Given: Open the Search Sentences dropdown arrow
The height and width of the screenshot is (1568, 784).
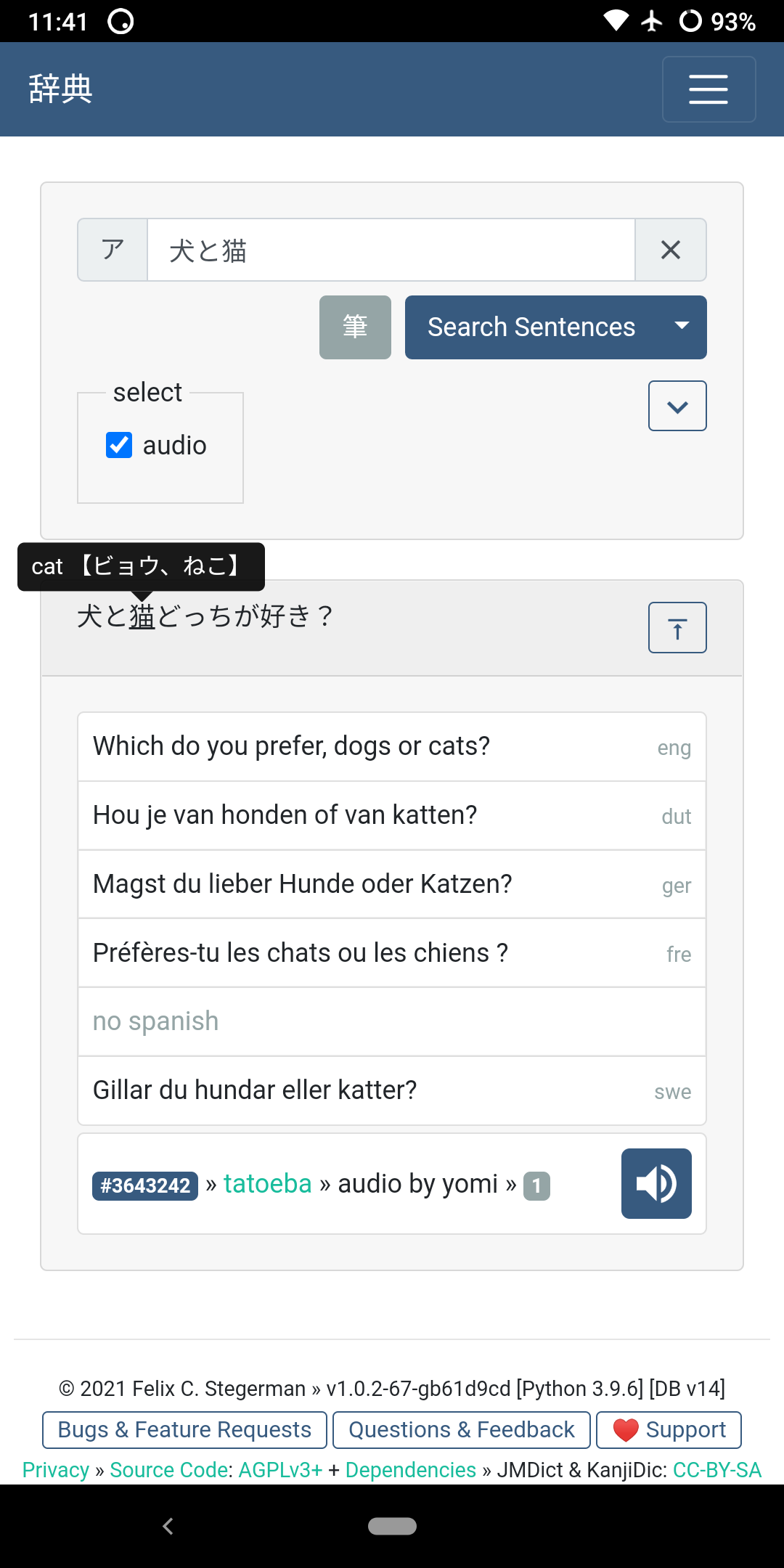Looking at the screenshot, I should (681, 327).
